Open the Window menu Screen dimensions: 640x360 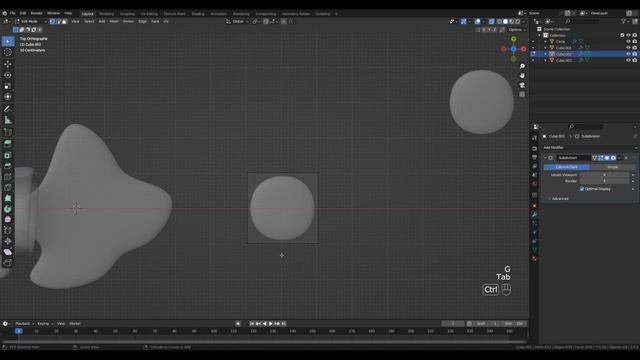(53, 13)
